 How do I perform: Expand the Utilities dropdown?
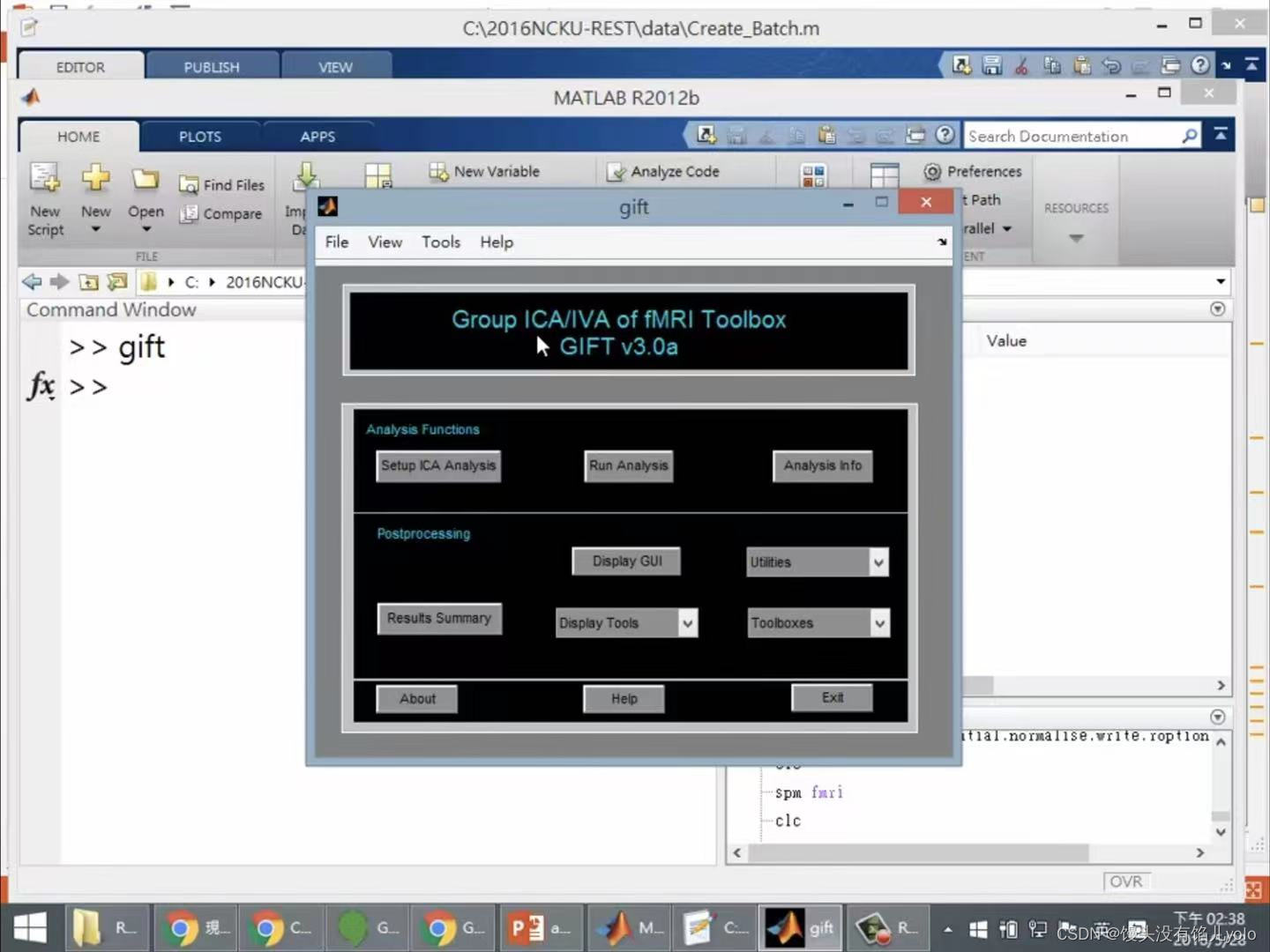(x=818, y=562)
